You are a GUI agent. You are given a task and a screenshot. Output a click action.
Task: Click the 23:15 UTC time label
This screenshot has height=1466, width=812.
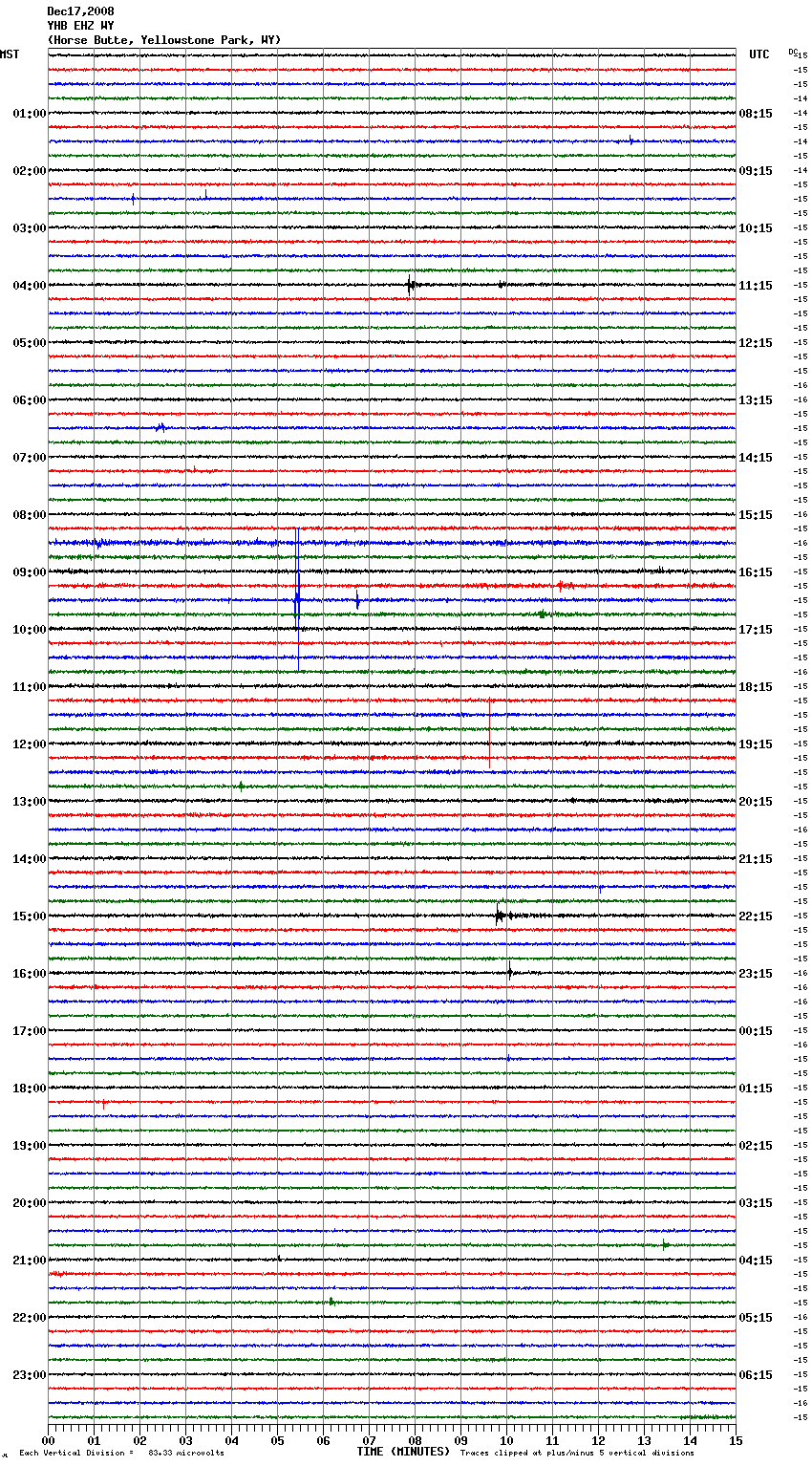(756, 974)
